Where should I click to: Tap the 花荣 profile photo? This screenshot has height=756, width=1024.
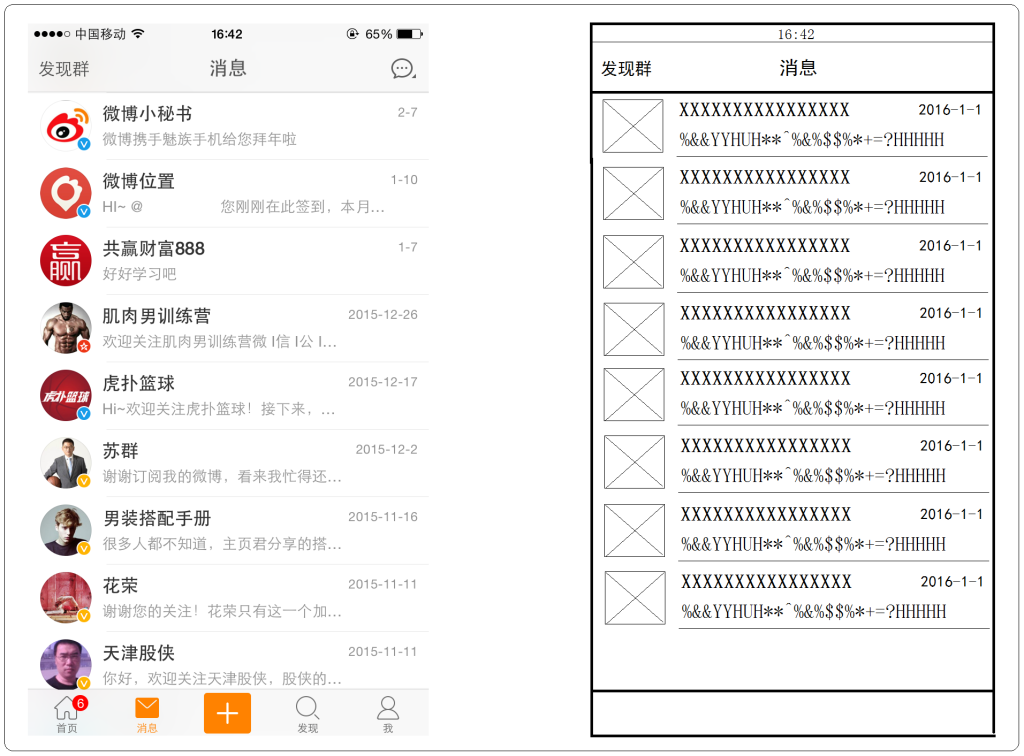(66, 597)
